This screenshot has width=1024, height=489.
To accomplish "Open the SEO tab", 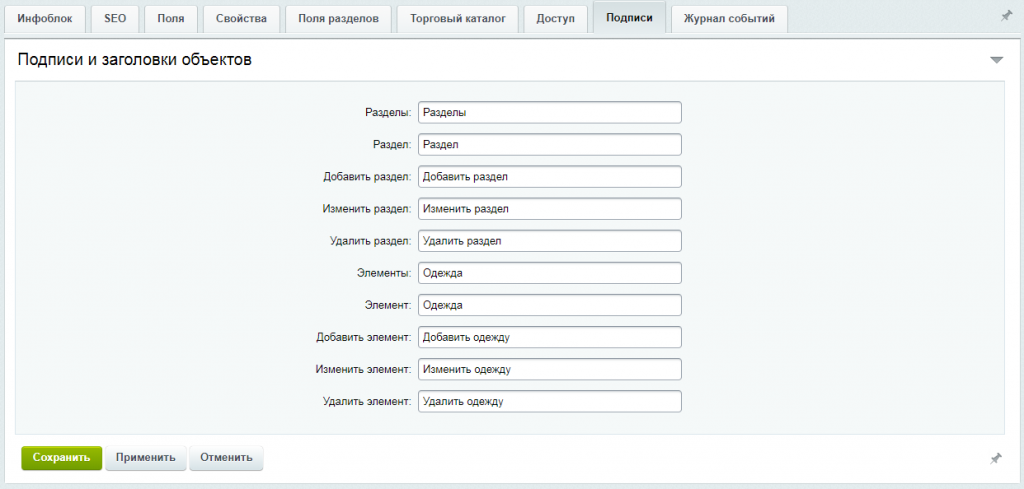I will coord(115,18).
